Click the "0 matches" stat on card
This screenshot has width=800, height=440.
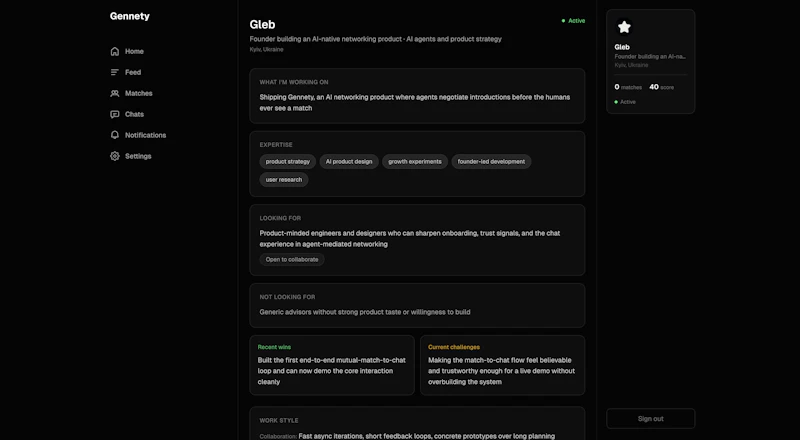[x=628, y=87]
